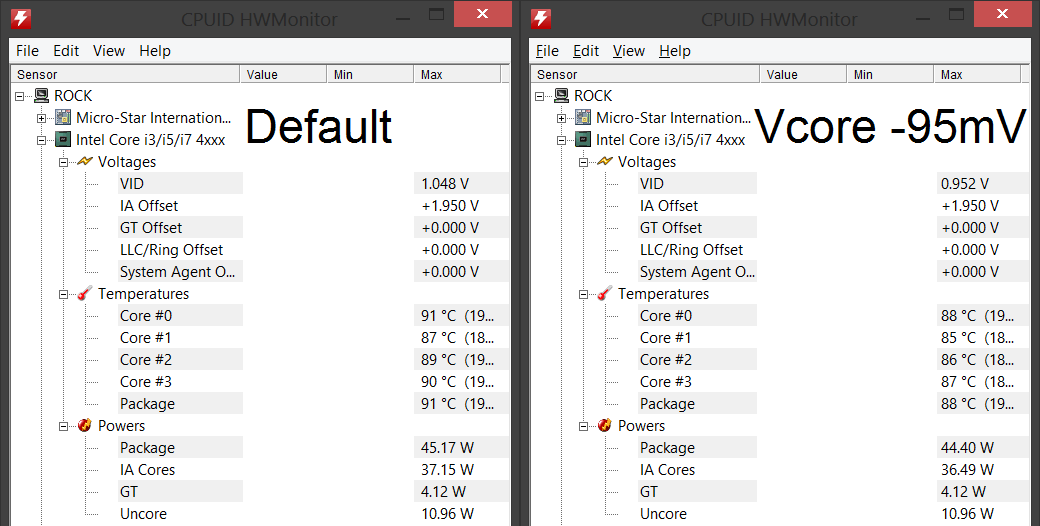
Task: Collapse Powers section in left window
Action: click(64, 426)
